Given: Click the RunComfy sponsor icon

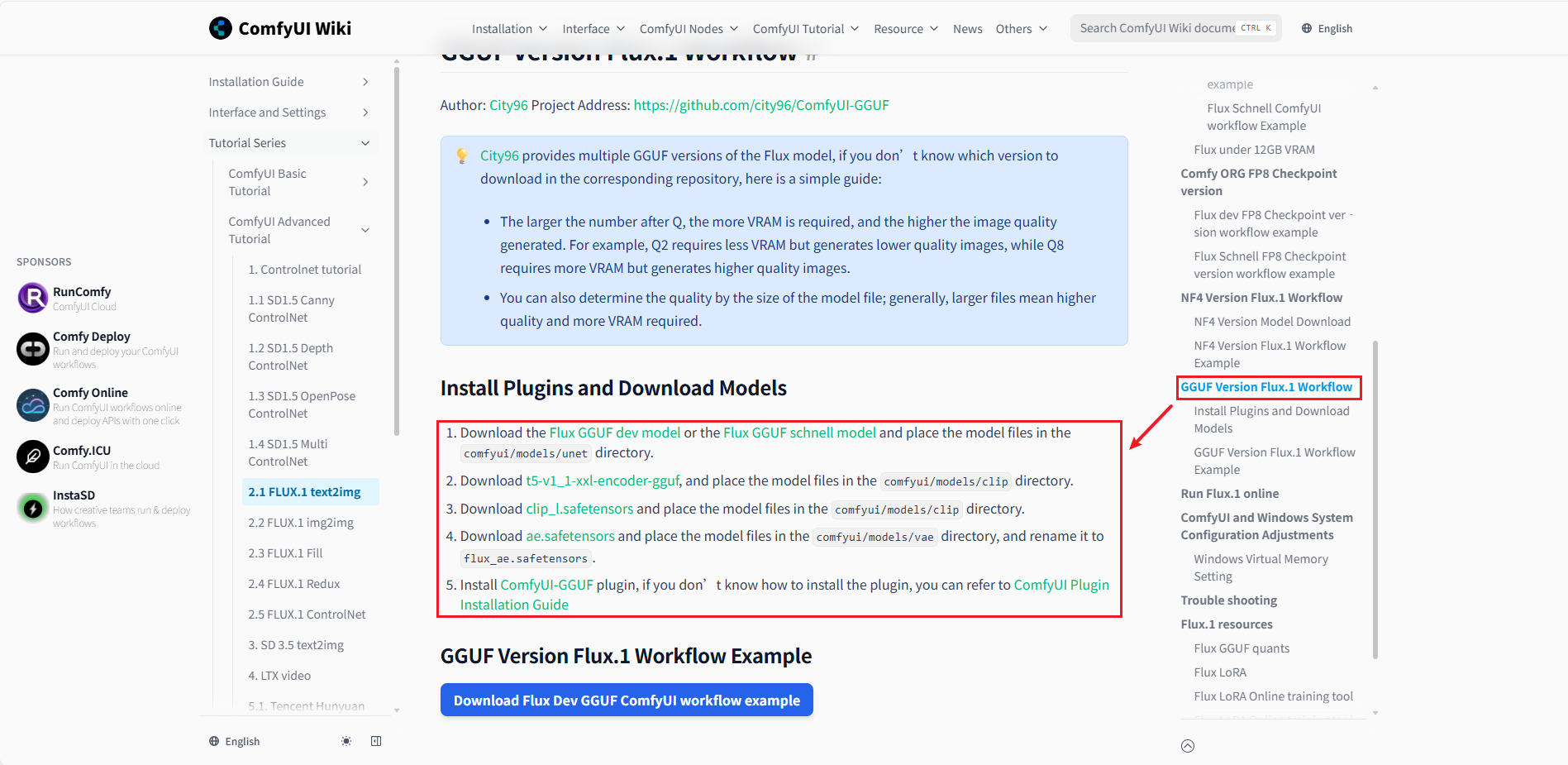Looking at the screenshot, I should point(33,298).
